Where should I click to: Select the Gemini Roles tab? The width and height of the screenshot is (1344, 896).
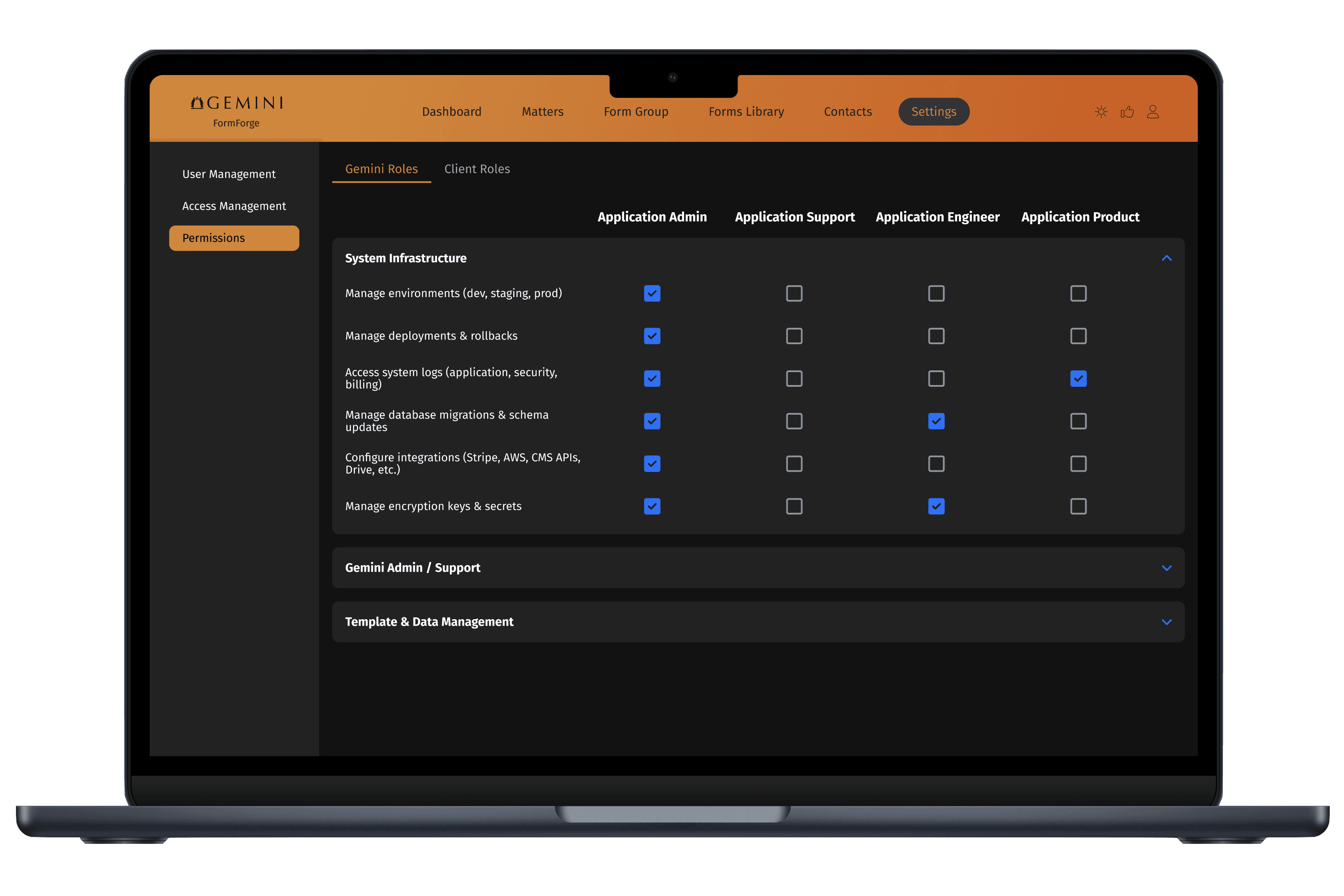(x=381, y=169)
